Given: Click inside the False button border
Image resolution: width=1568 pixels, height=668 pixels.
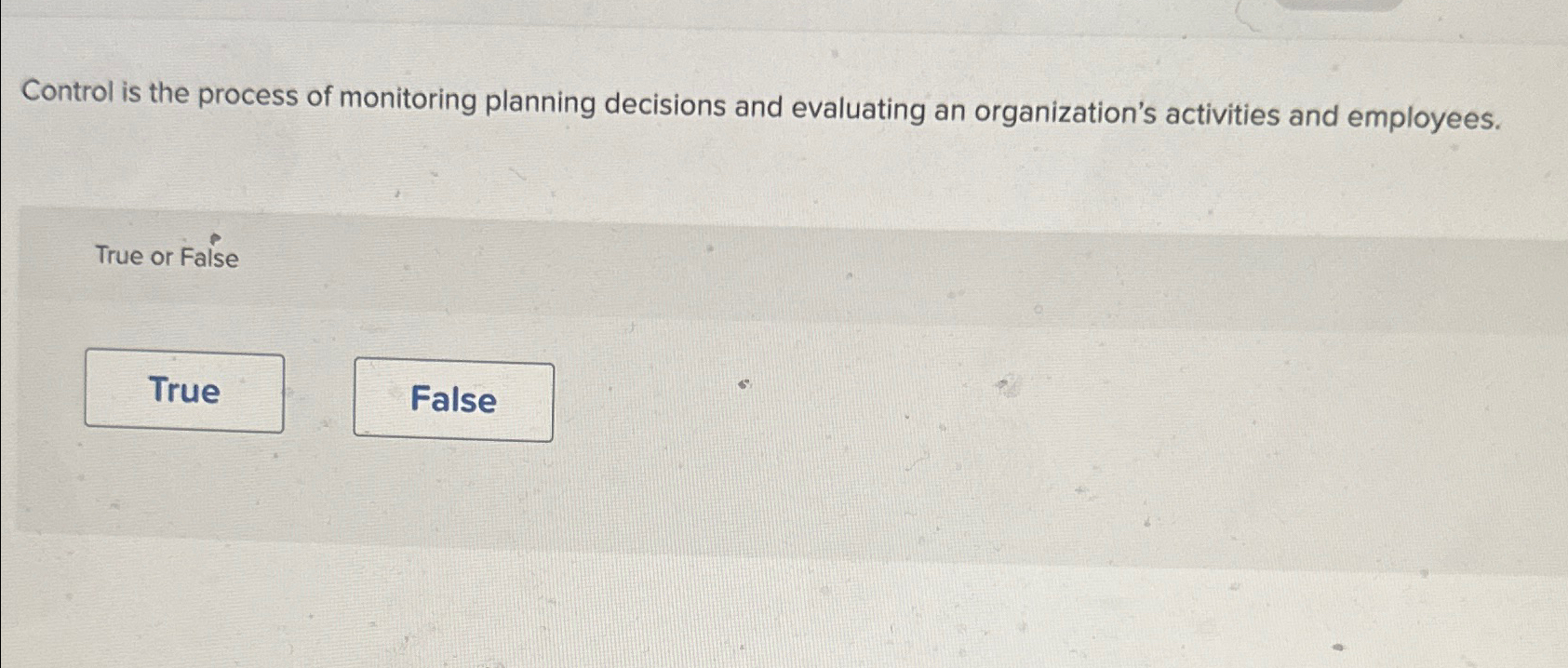Looking at the screenshot, I should click(x=452, y=400).
